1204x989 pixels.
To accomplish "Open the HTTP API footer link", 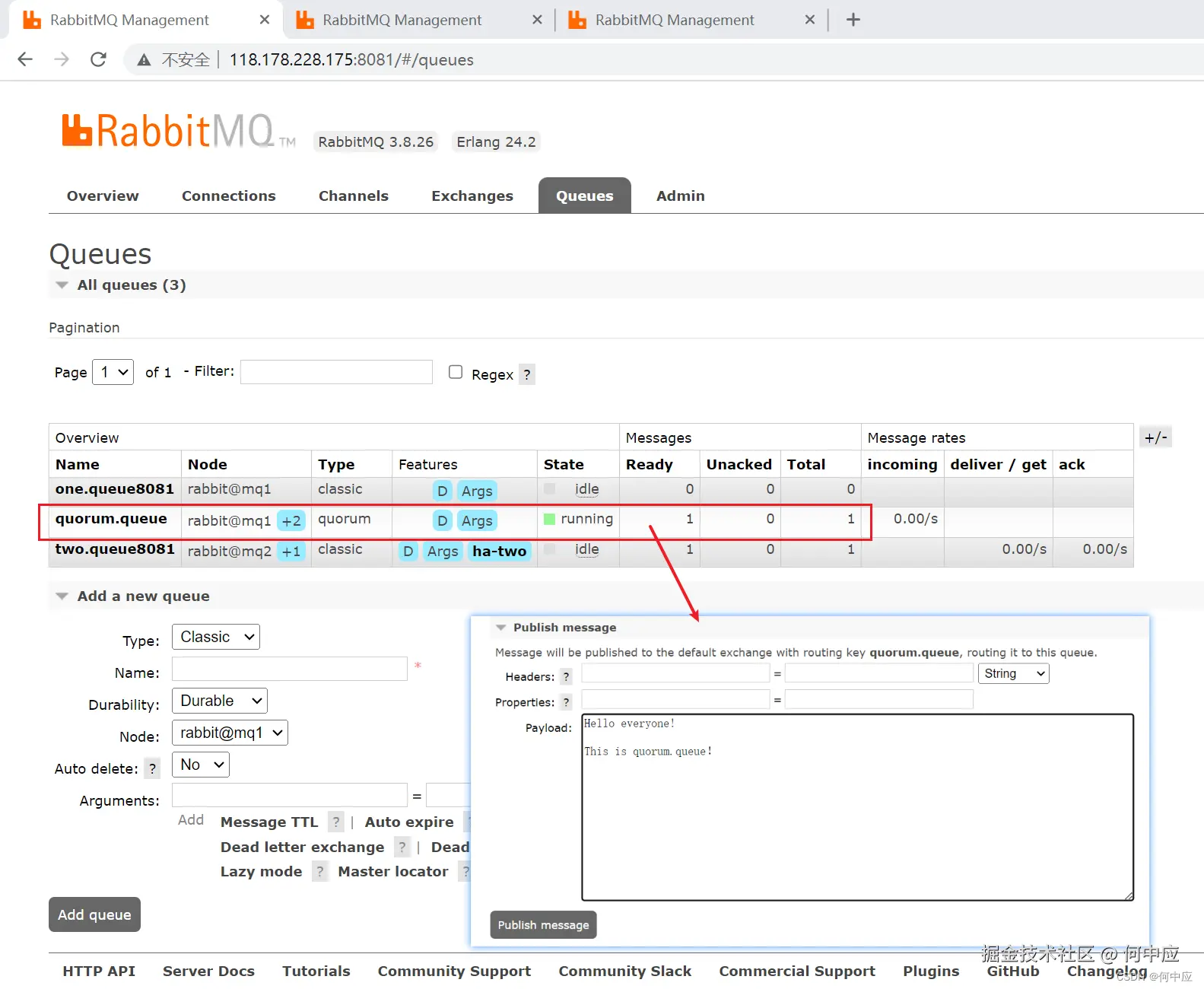I will (x=99, y=971).
